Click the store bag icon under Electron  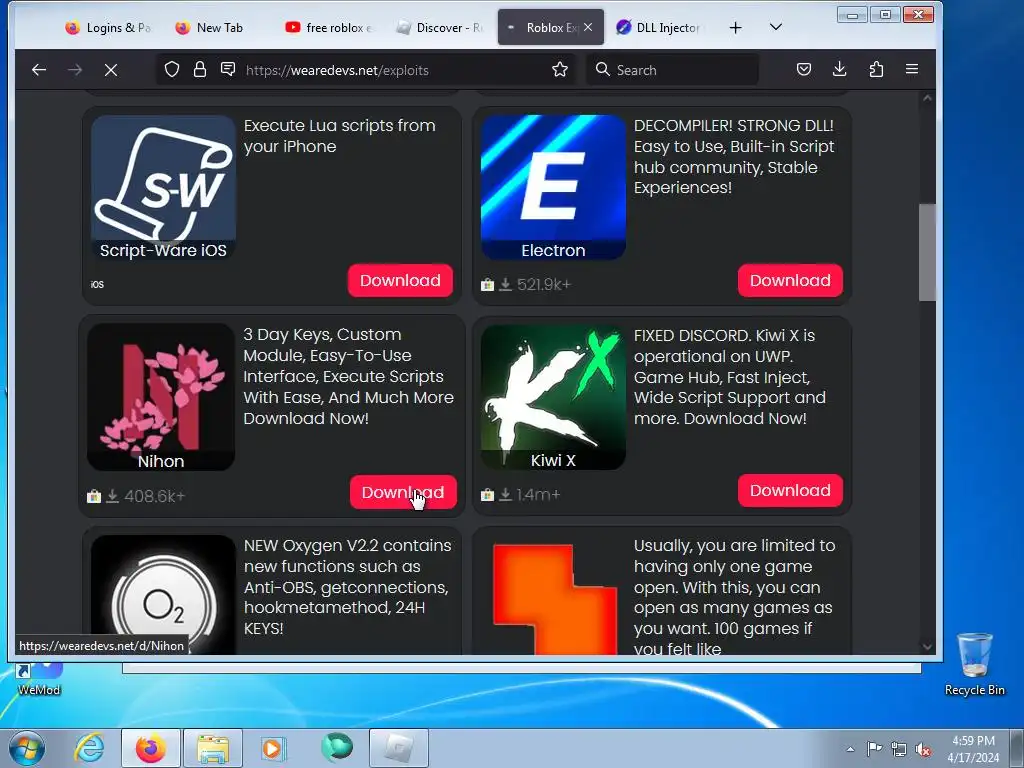(x=487, y=284)
